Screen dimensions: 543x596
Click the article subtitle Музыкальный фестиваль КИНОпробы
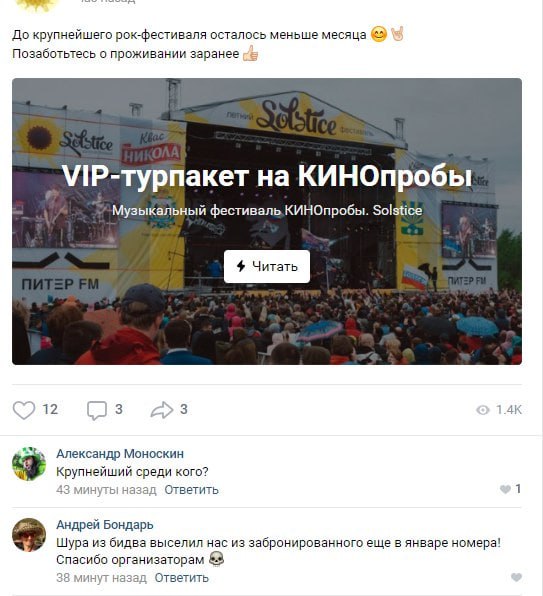pyautogui.click(x=267, y=210)
